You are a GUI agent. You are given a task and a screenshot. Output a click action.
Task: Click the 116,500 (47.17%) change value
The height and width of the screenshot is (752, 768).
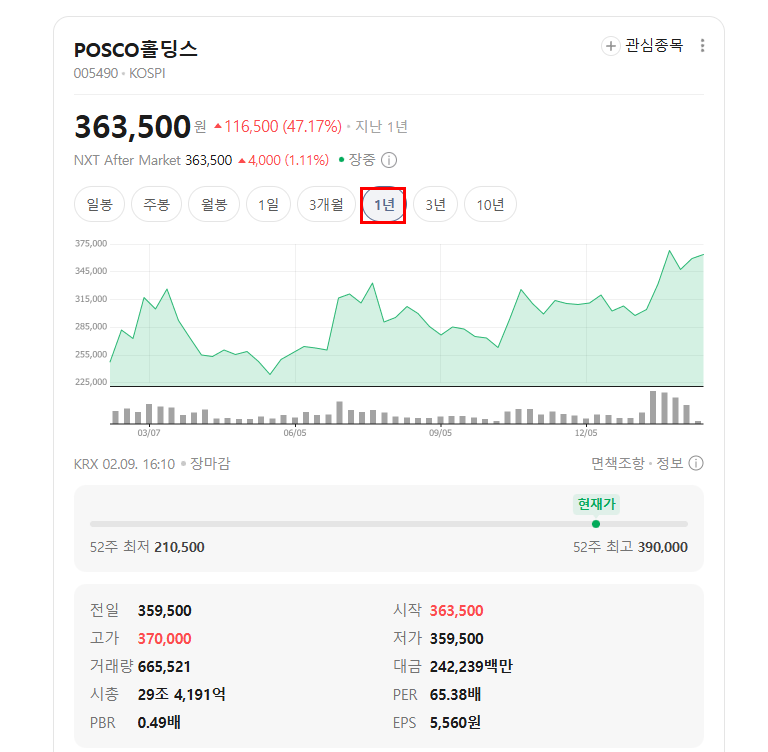point(278,126)
